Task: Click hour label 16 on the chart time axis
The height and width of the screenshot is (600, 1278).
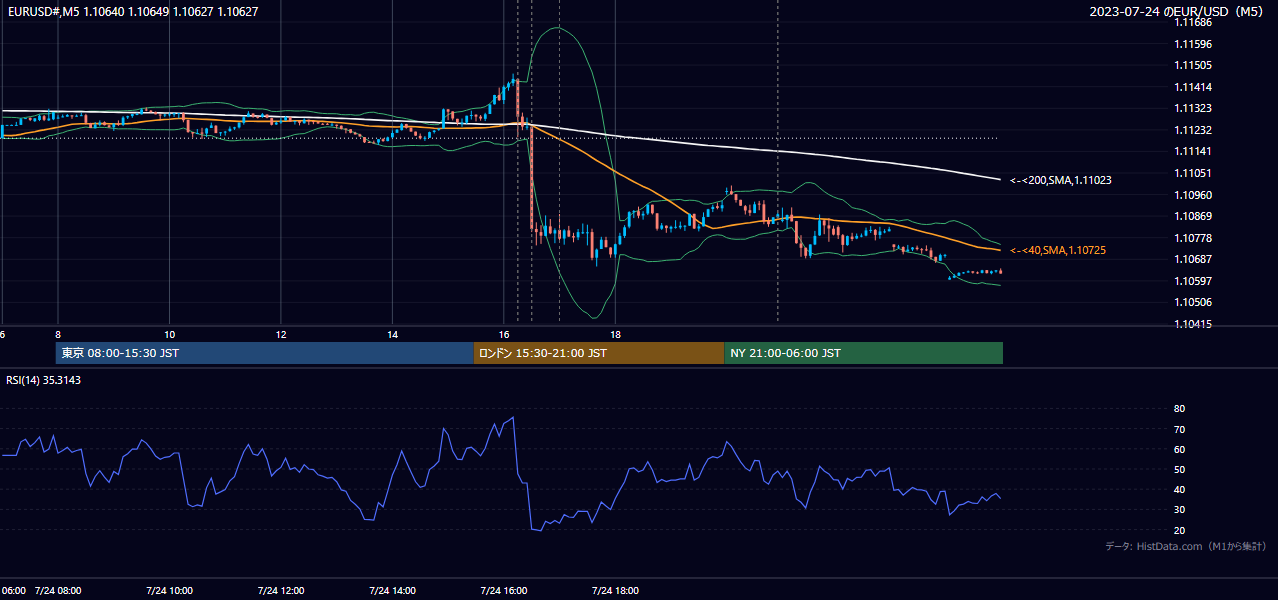Action: pos(504,334)
